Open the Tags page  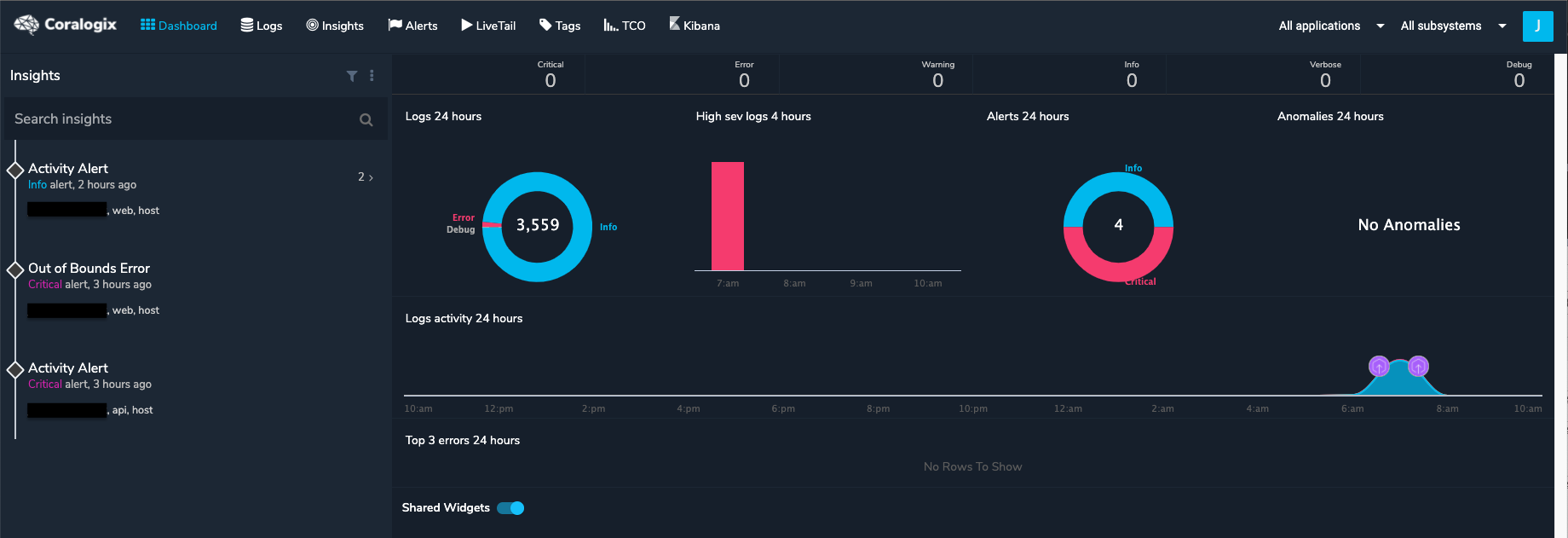[x=560, y=26]
